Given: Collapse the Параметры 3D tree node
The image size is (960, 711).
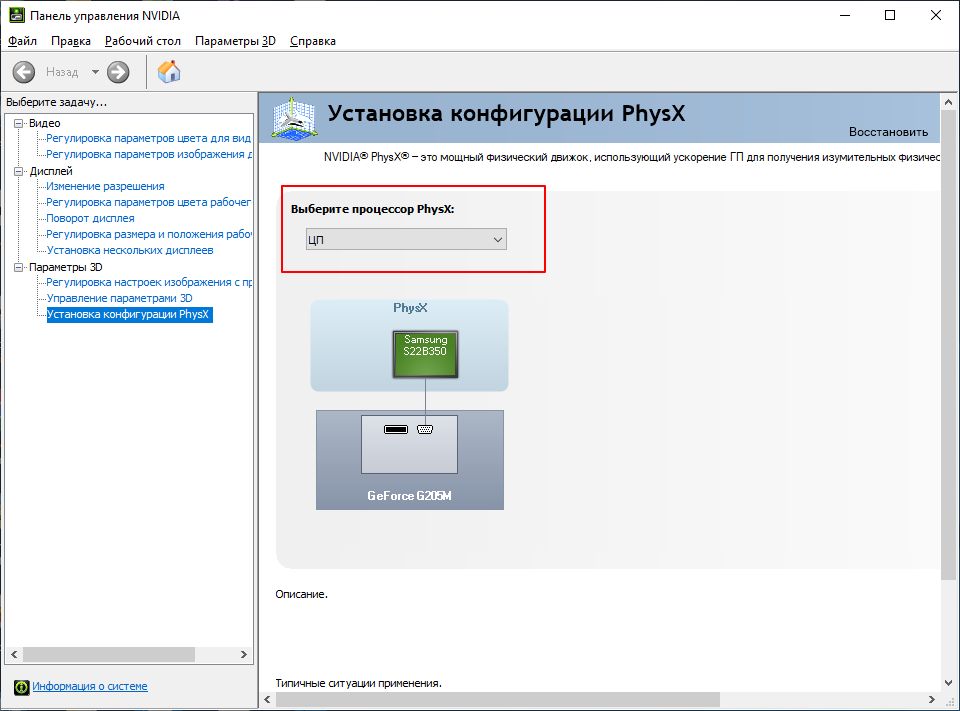Looking at the screenshot, I should [x=18, y=267].
